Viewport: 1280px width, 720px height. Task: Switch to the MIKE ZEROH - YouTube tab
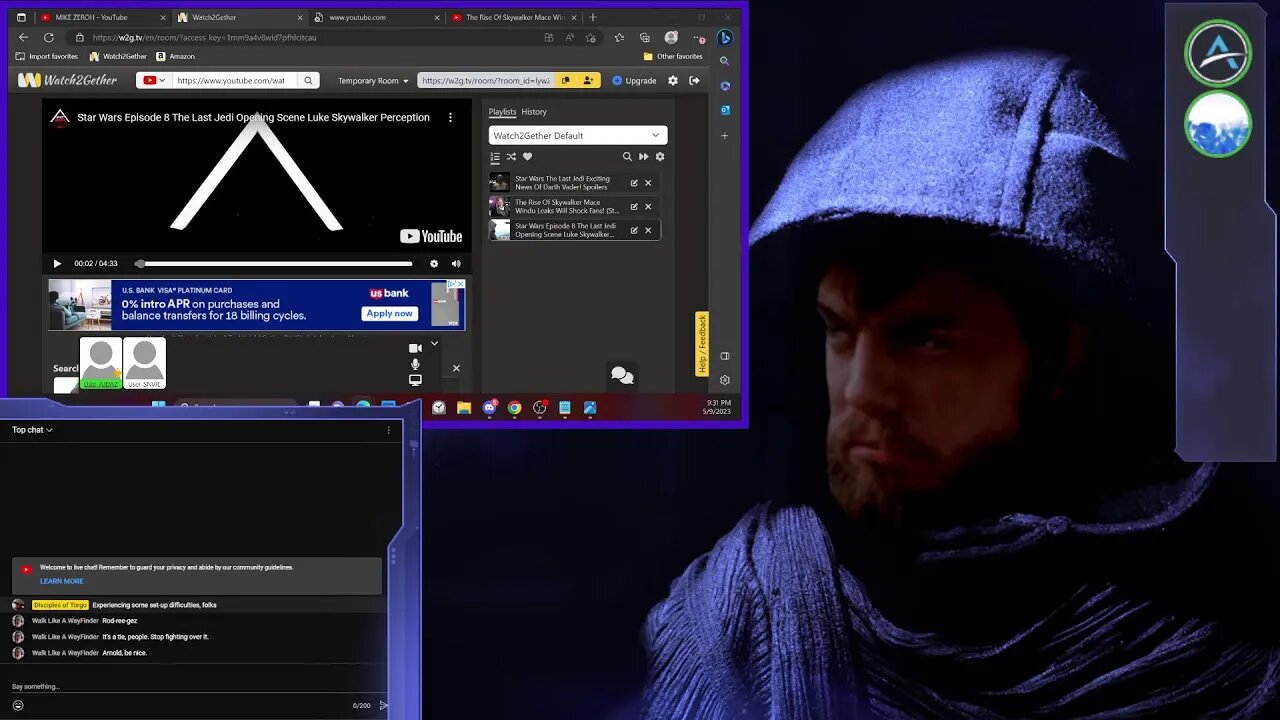98,17
